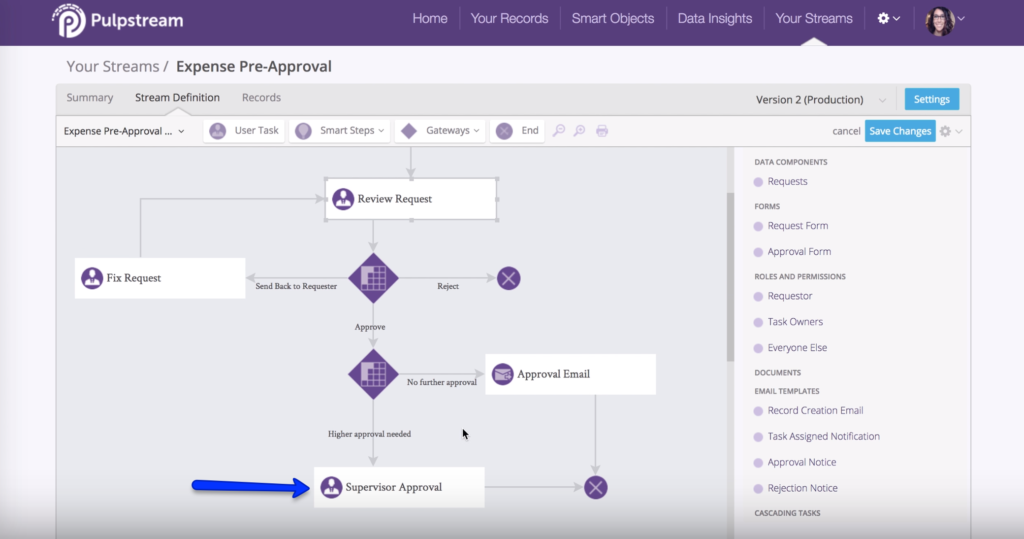Open Rejection Notice template
The width and height of the screenshot is (1024, 539).
click(802, 488)
